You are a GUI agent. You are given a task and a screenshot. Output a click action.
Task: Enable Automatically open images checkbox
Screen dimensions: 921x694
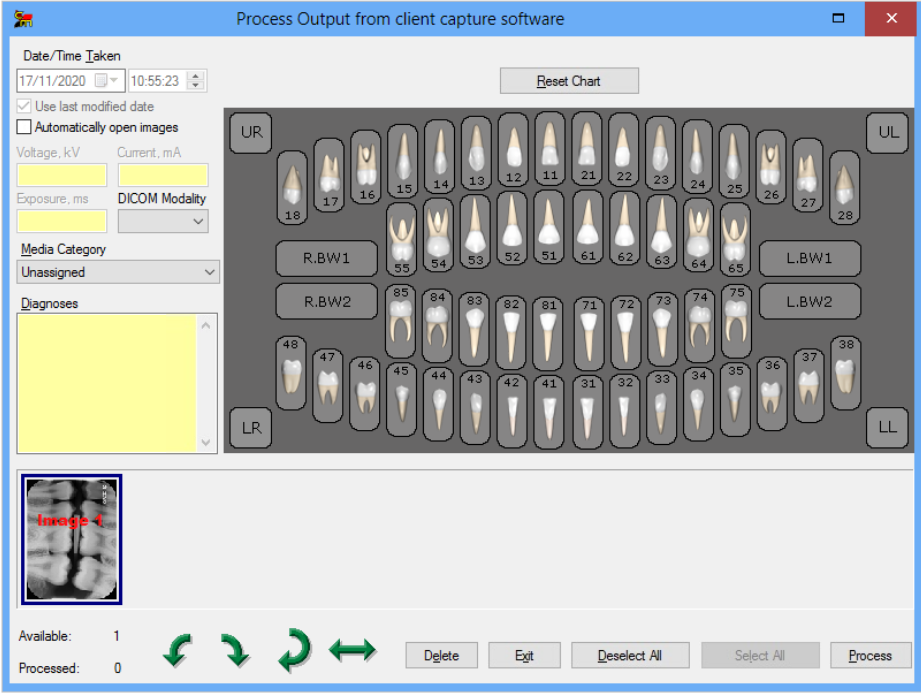[x=24, y=127]
